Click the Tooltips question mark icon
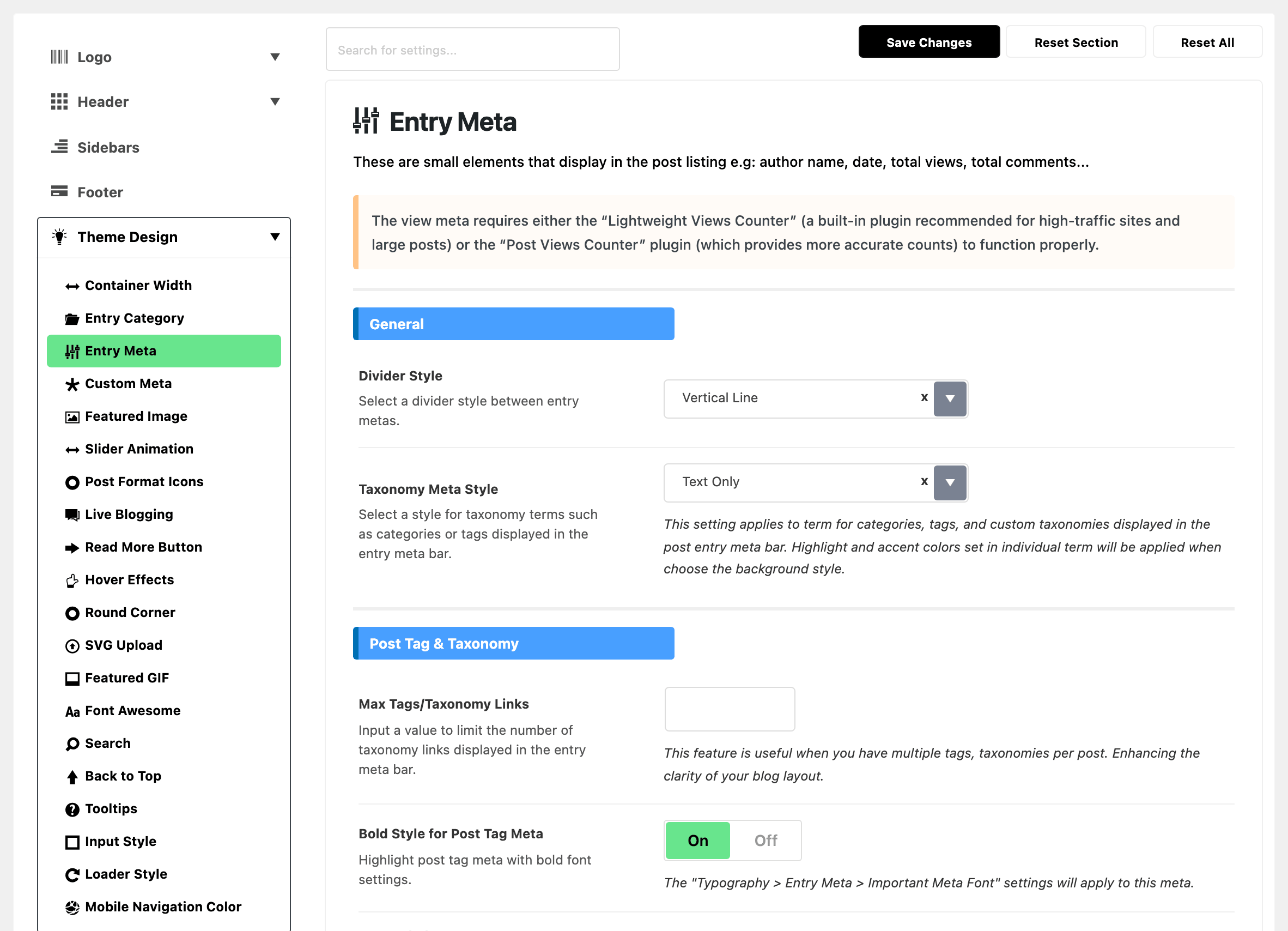Screen dimensions: 1288x931 tap(72, 809)
